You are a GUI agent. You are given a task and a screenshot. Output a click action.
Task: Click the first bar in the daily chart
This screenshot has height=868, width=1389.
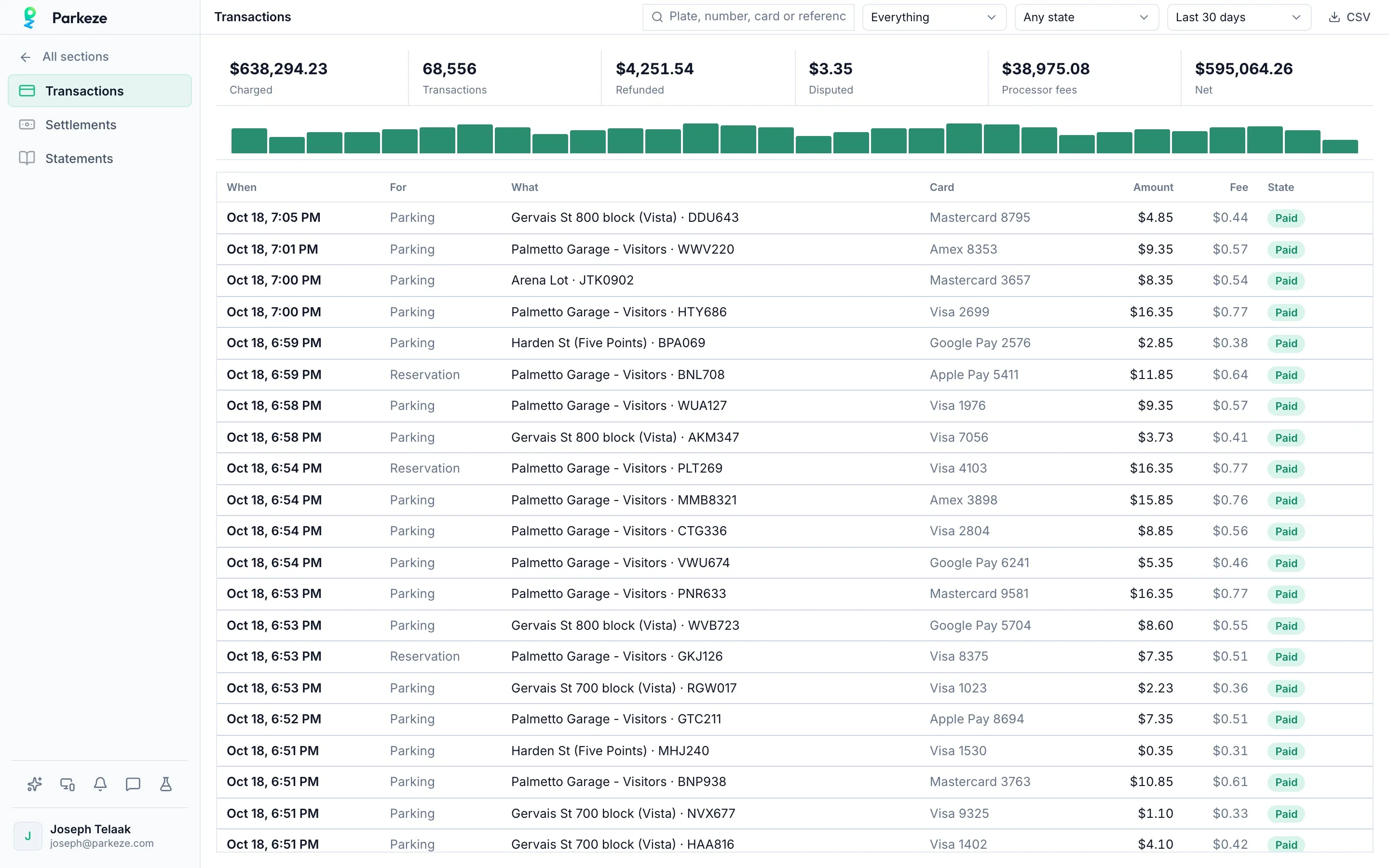click(x=248, y=141)
